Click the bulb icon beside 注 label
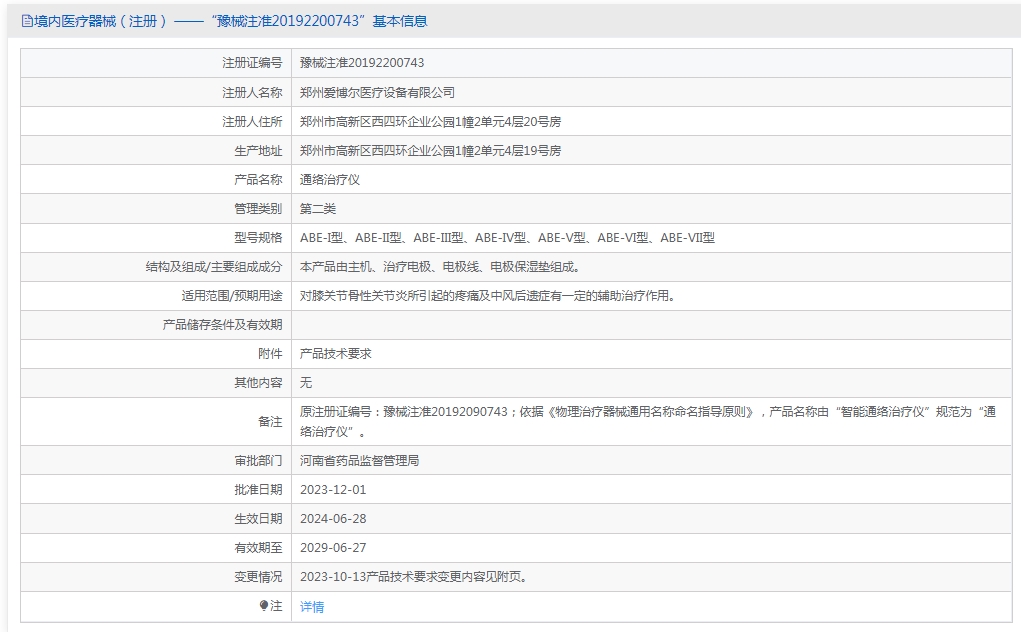This screenshot has height=632, width=1021. coord(264,606)
